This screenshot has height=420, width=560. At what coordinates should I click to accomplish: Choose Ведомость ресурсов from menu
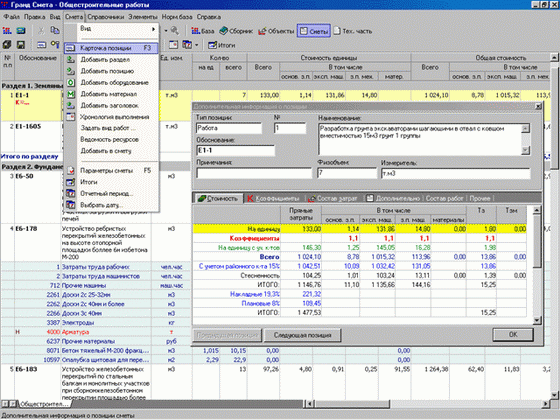tap(111, 139)
